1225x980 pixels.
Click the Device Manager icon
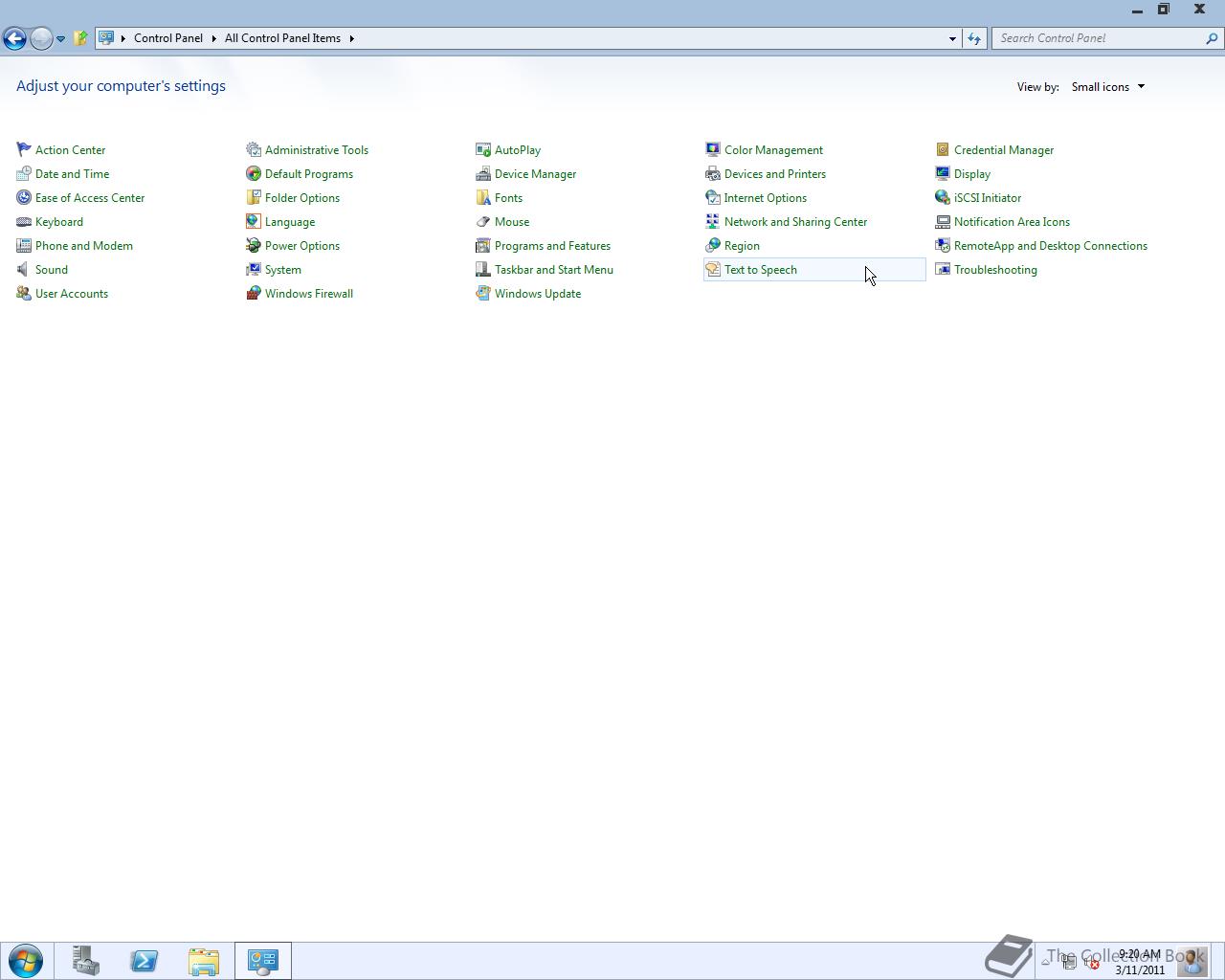point(483,173)
